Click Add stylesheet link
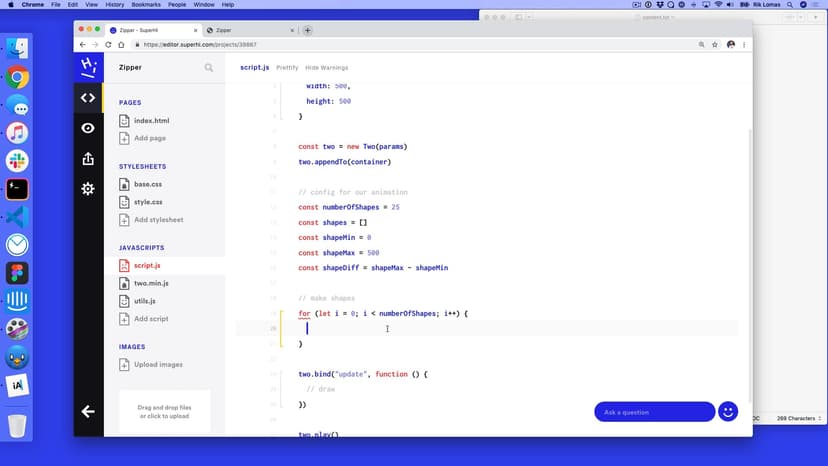Image resolution: width=828 pixels, height=466 pixels. 158,220
